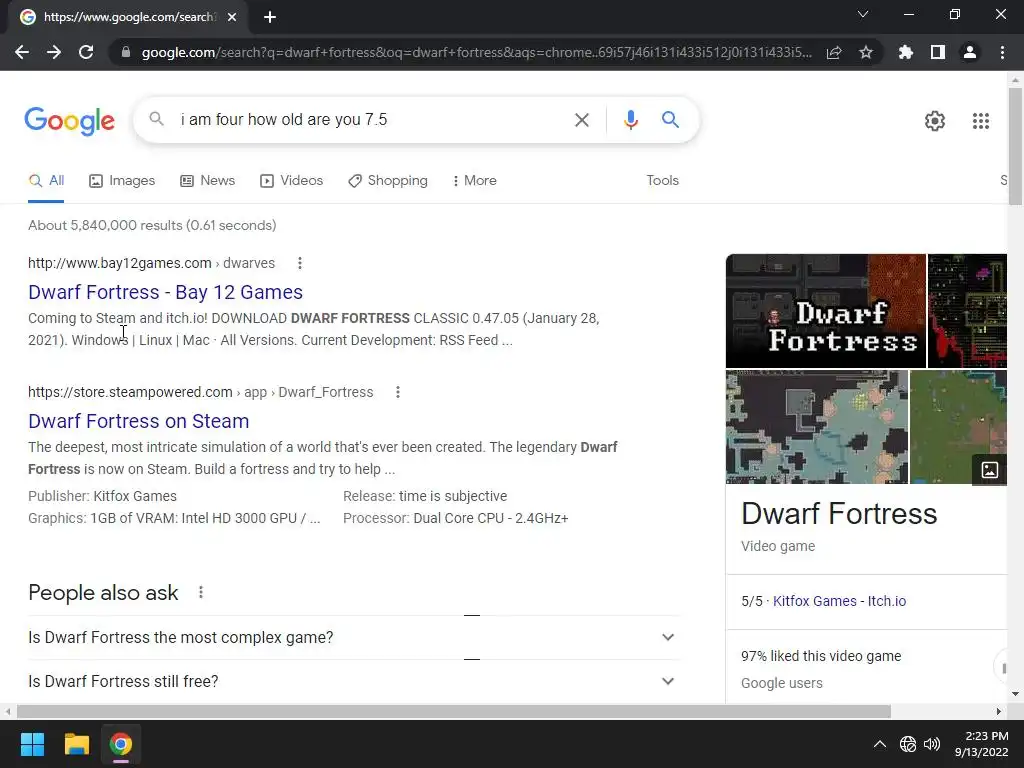Open the volume tray icon
The width and height of the screenshot is (1024, 768).
[932, 744]
